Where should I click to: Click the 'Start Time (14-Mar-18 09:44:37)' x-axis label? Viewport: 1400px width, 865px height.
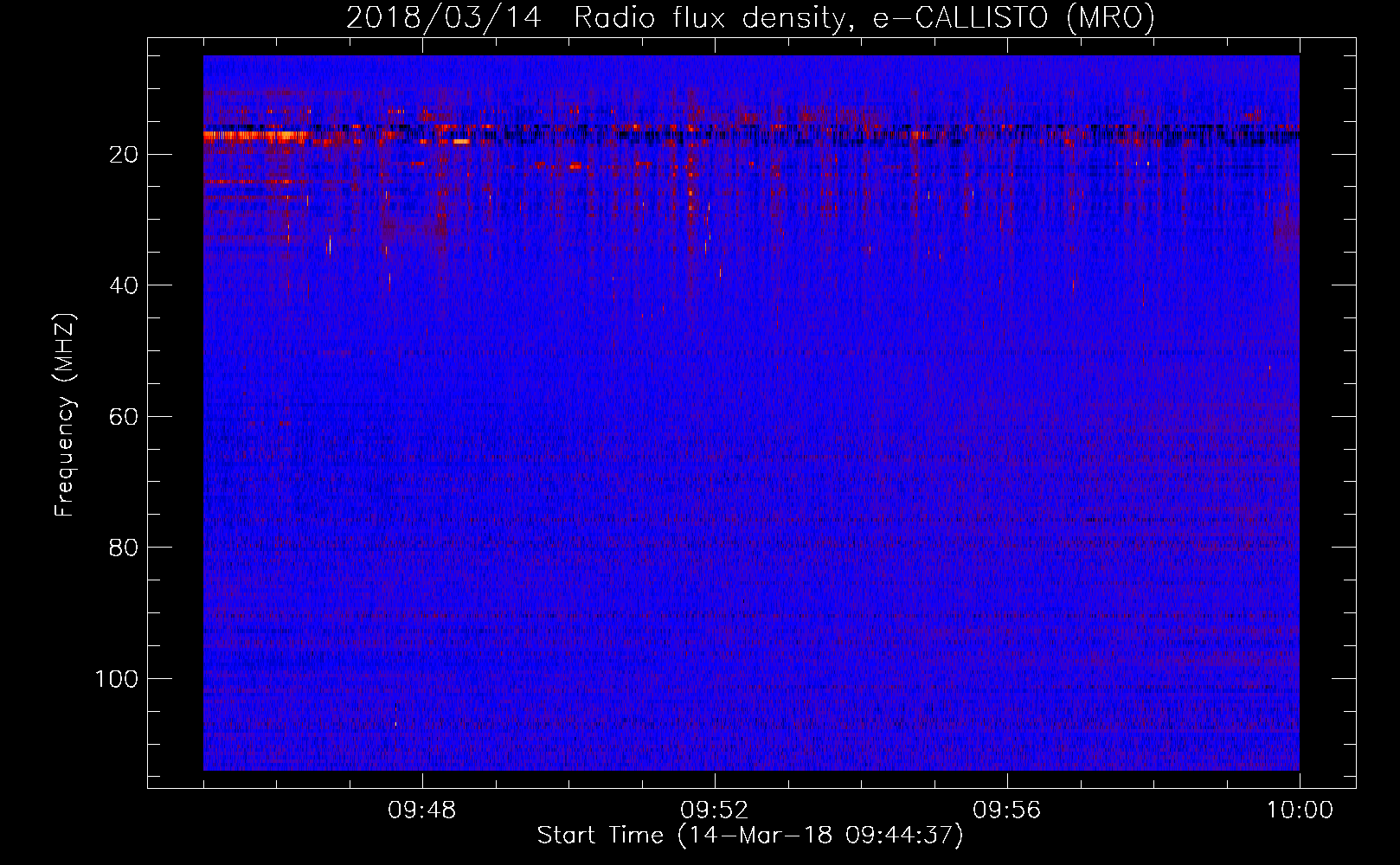(750, 836)
